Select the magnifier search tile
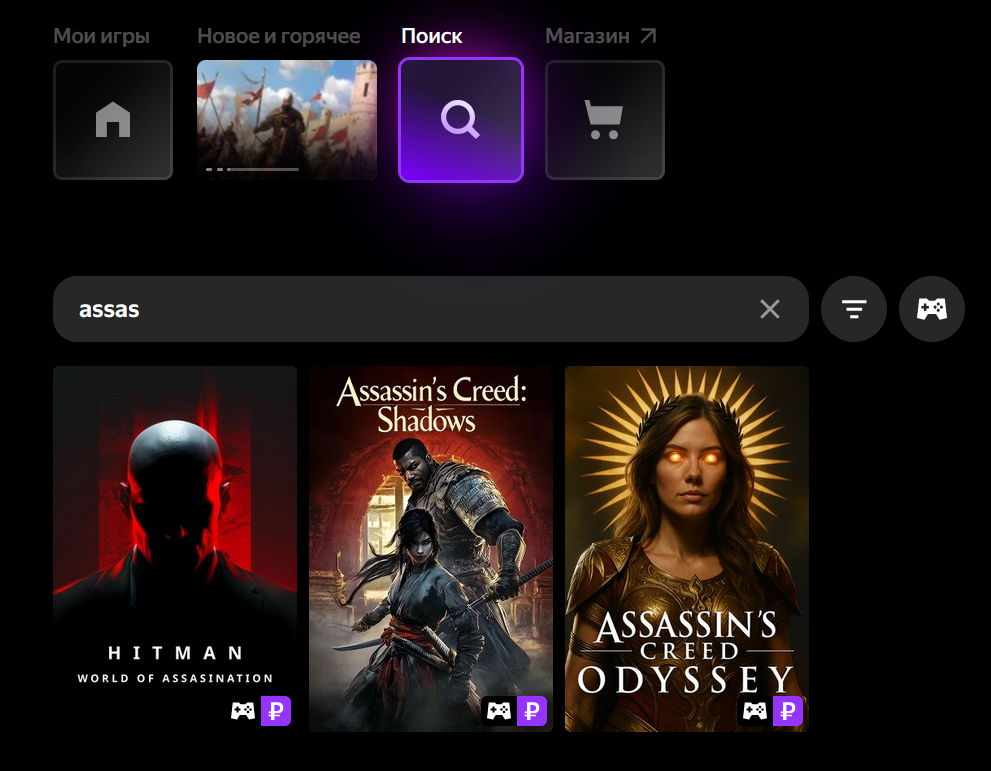The height and width of the screenshot is (771, 991). pyautogui.click(x=461, y=120)
